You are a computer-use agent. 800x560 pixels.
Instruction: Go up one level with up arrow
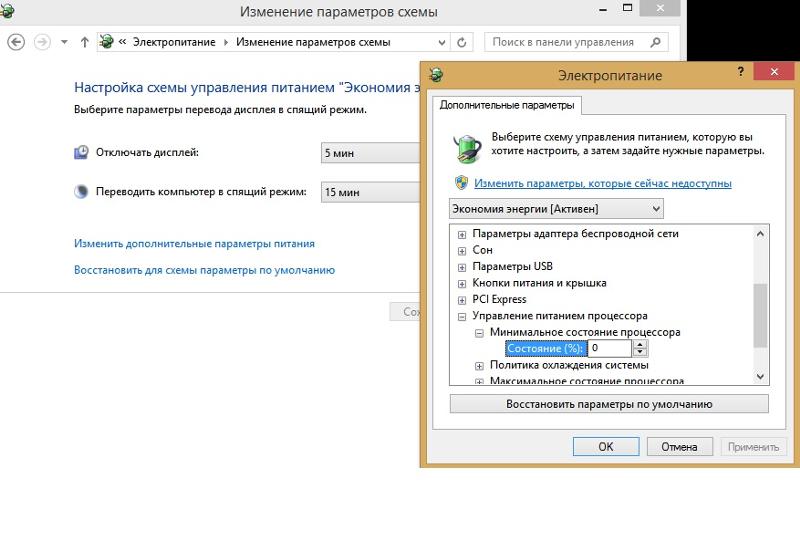pyautogui.click(x=85, y=42)
